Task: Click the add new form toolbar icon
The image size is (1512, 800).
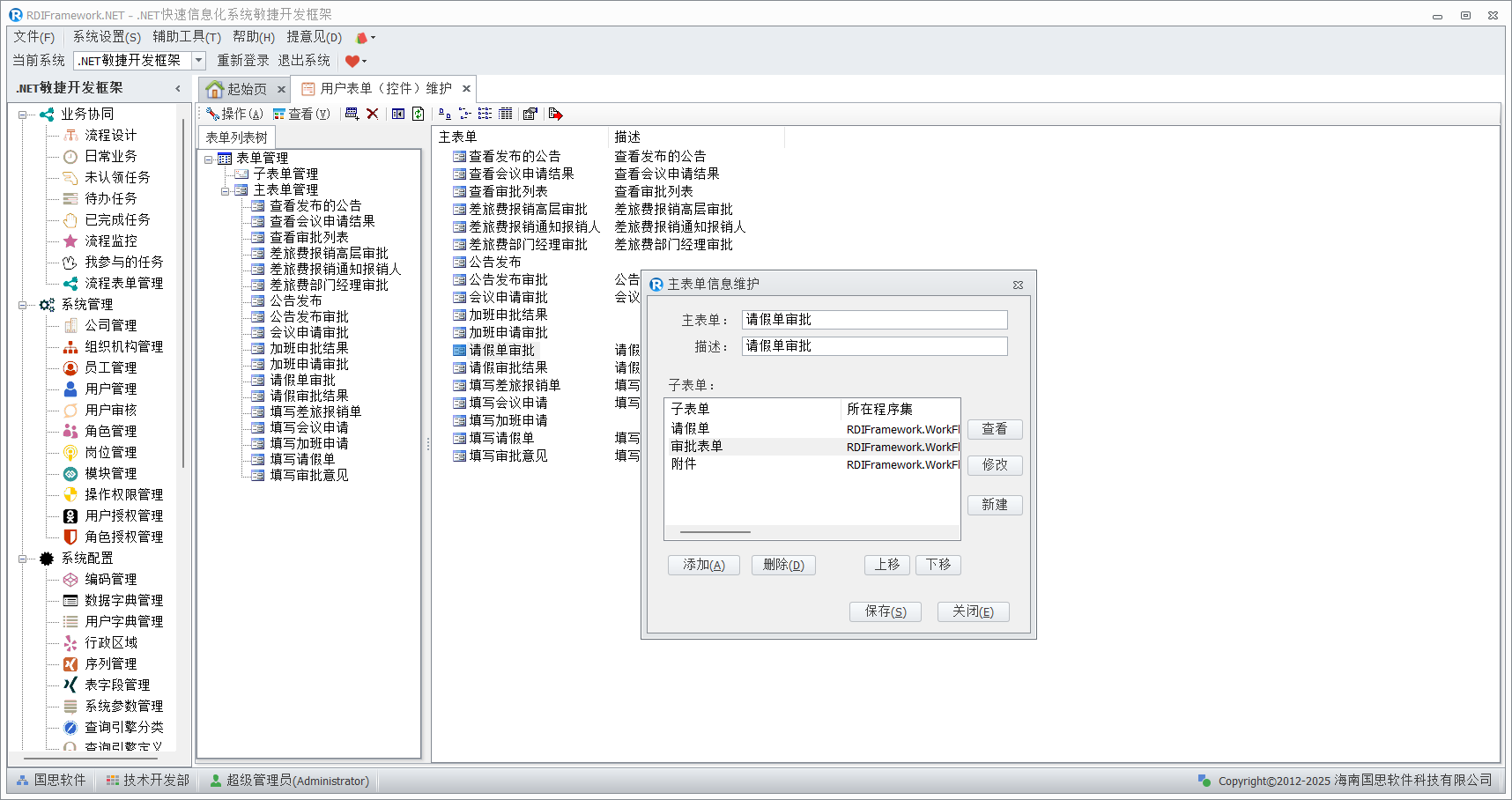Action: [352, 114]
